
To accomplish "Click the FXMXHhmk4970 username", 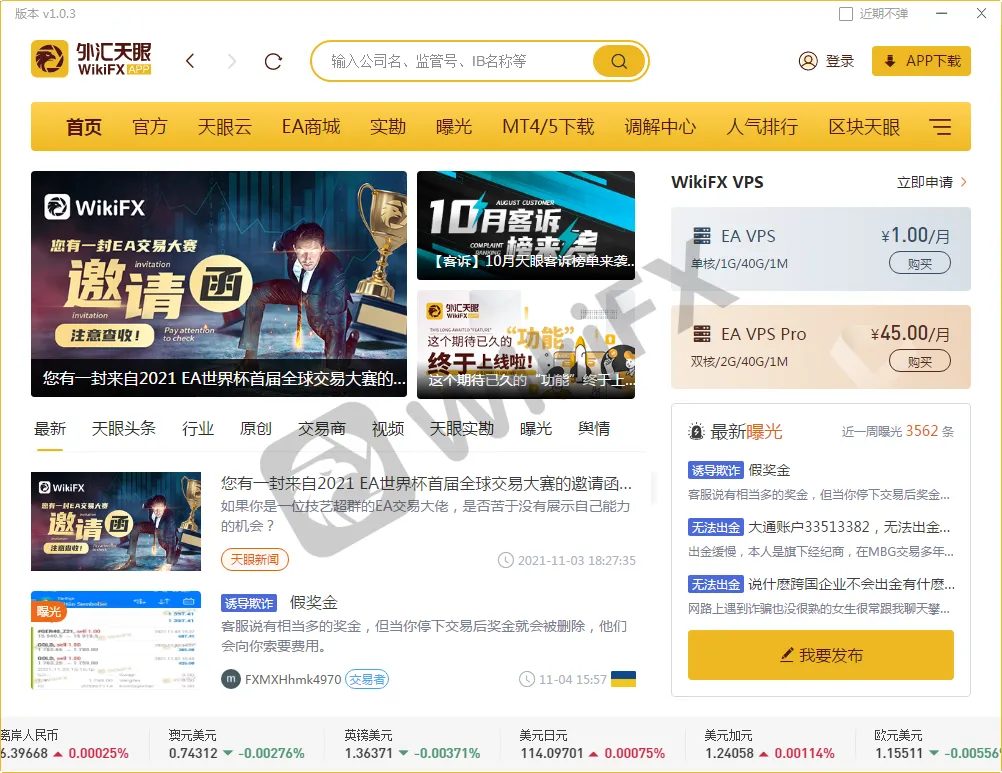I will (x=293, y=679).
